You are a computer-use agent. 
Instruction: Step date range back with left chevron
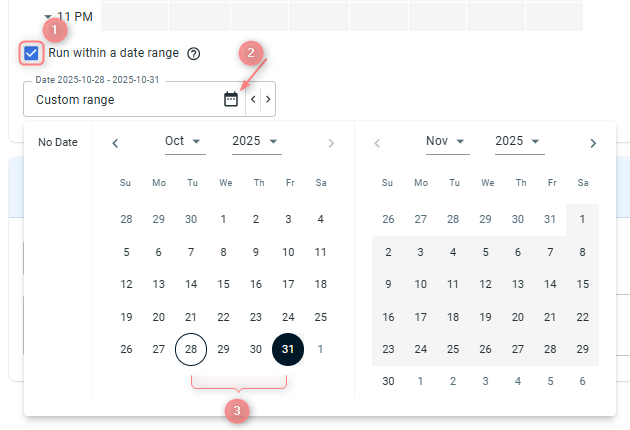pos(254,99)
